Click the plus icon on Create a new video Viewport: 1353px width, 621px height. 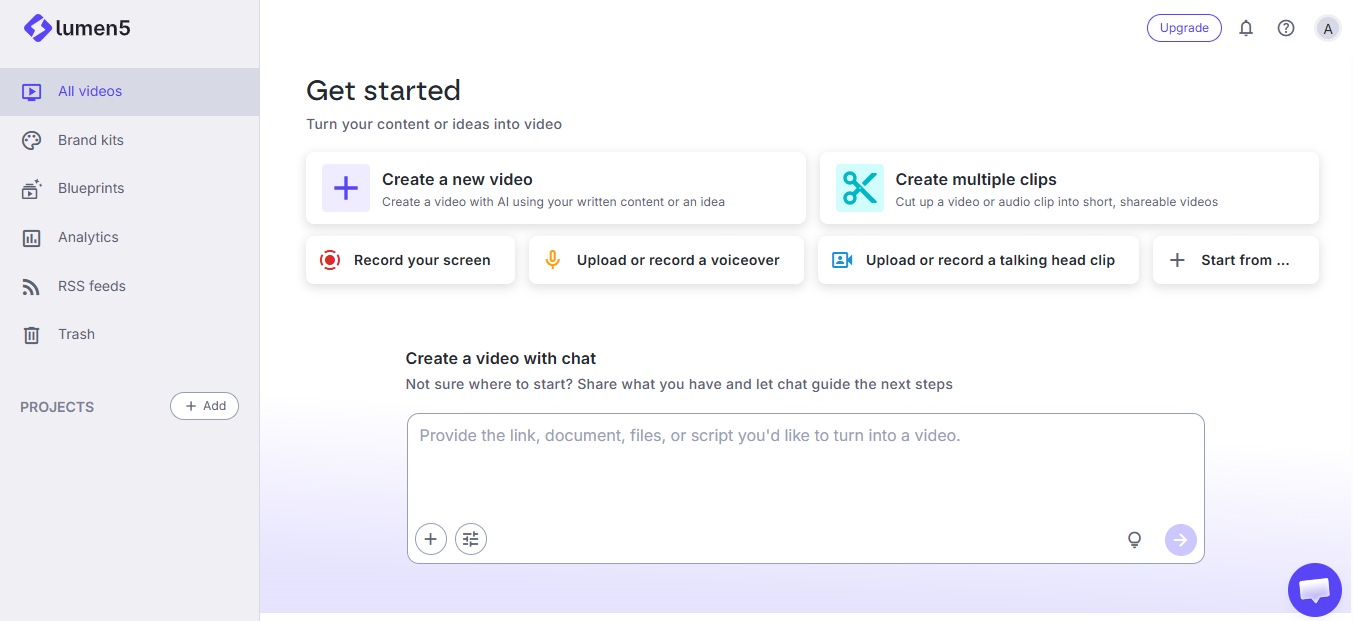[346, 188]
